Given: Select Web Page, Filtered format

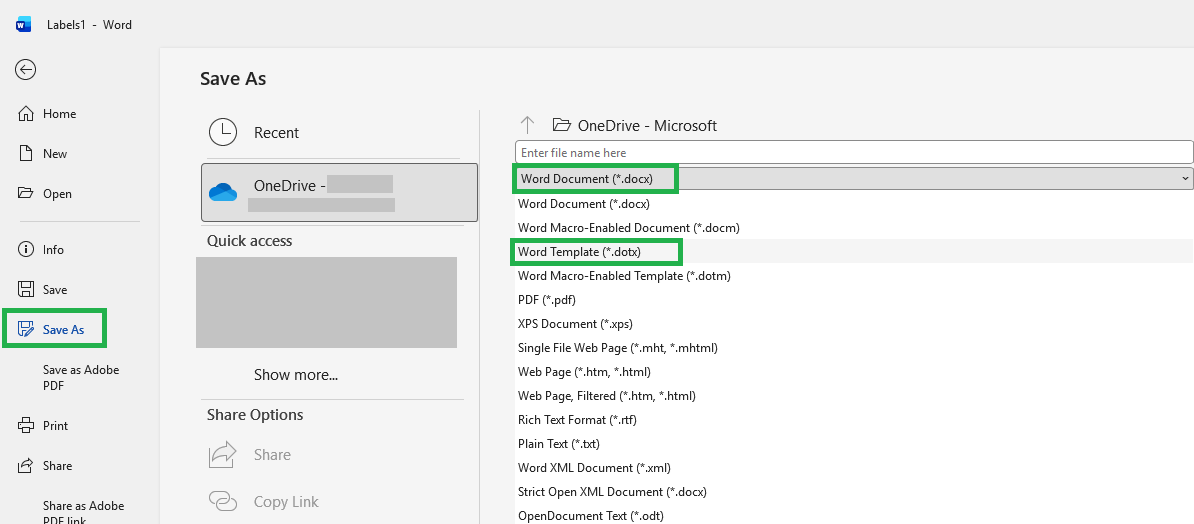Looking at the screenshot, I should 854,395.
